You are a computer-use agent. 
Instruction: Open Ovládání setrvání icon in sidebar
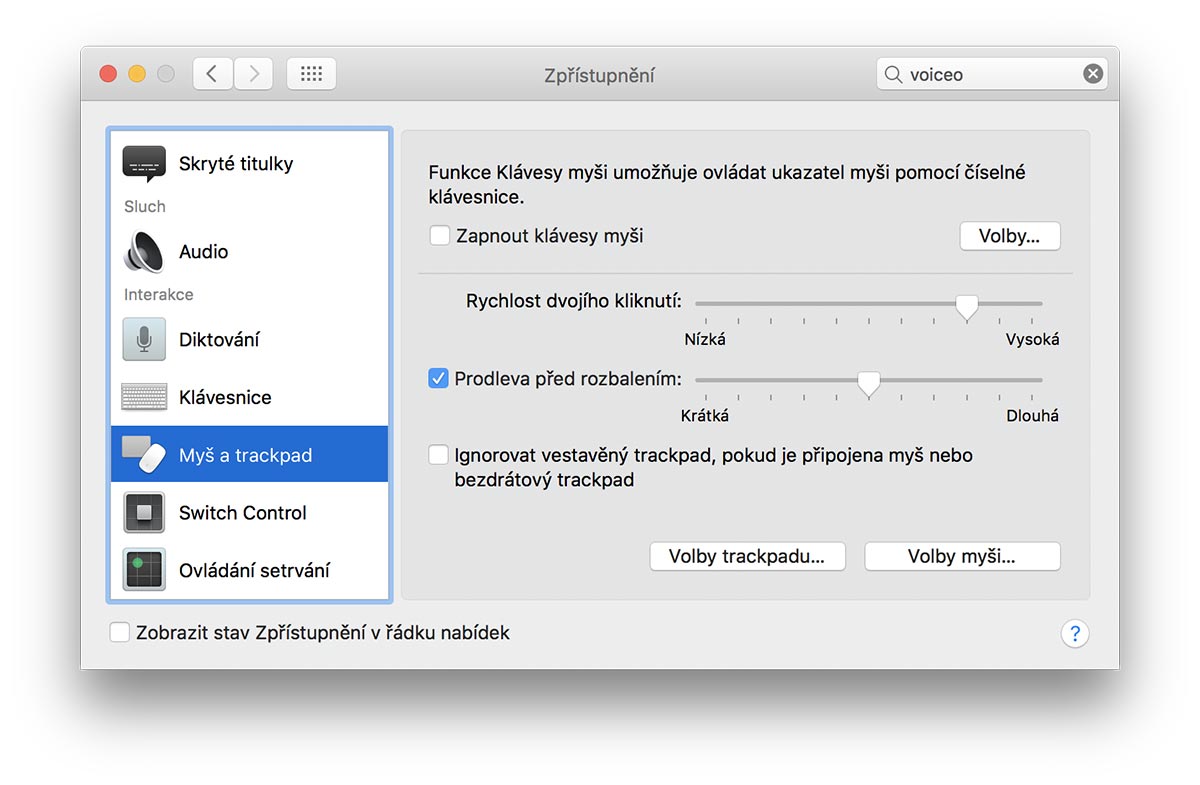tap(144, 570)
